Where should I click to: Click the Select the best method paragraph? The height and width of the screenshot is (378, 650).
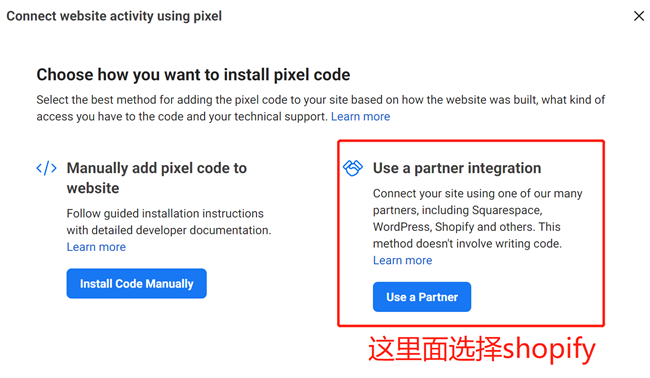[320, 108]
